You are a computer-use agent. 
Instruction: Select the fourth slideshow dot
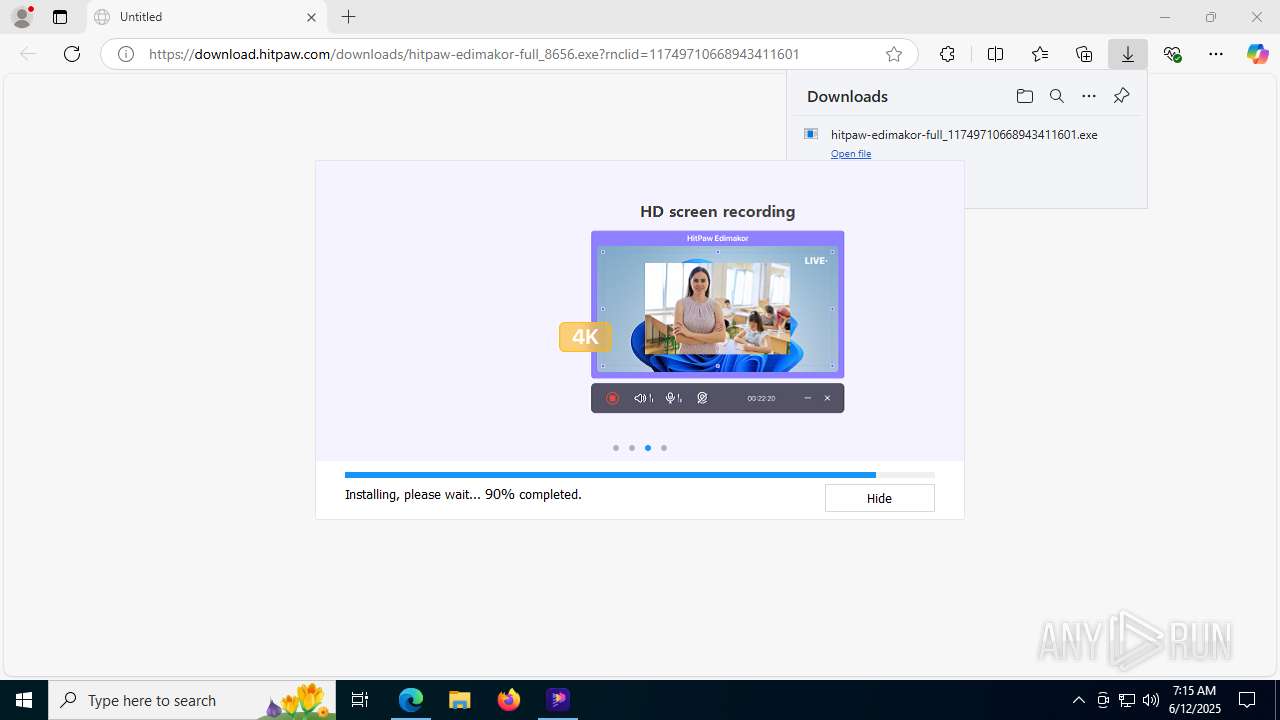[664, 448]
